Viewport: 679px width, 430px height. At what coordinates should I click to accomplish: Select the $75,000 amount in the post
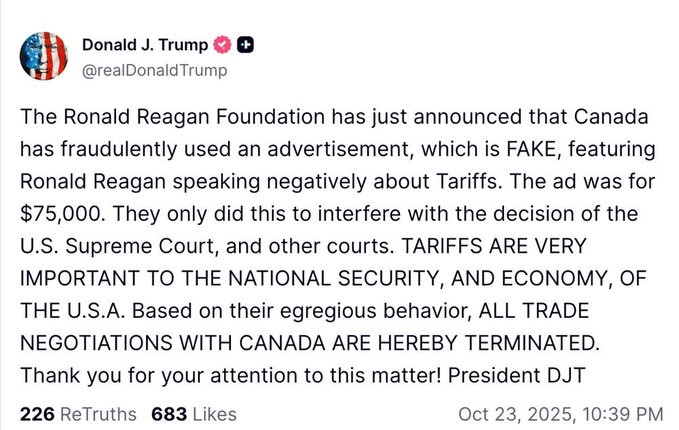(63, 213)
